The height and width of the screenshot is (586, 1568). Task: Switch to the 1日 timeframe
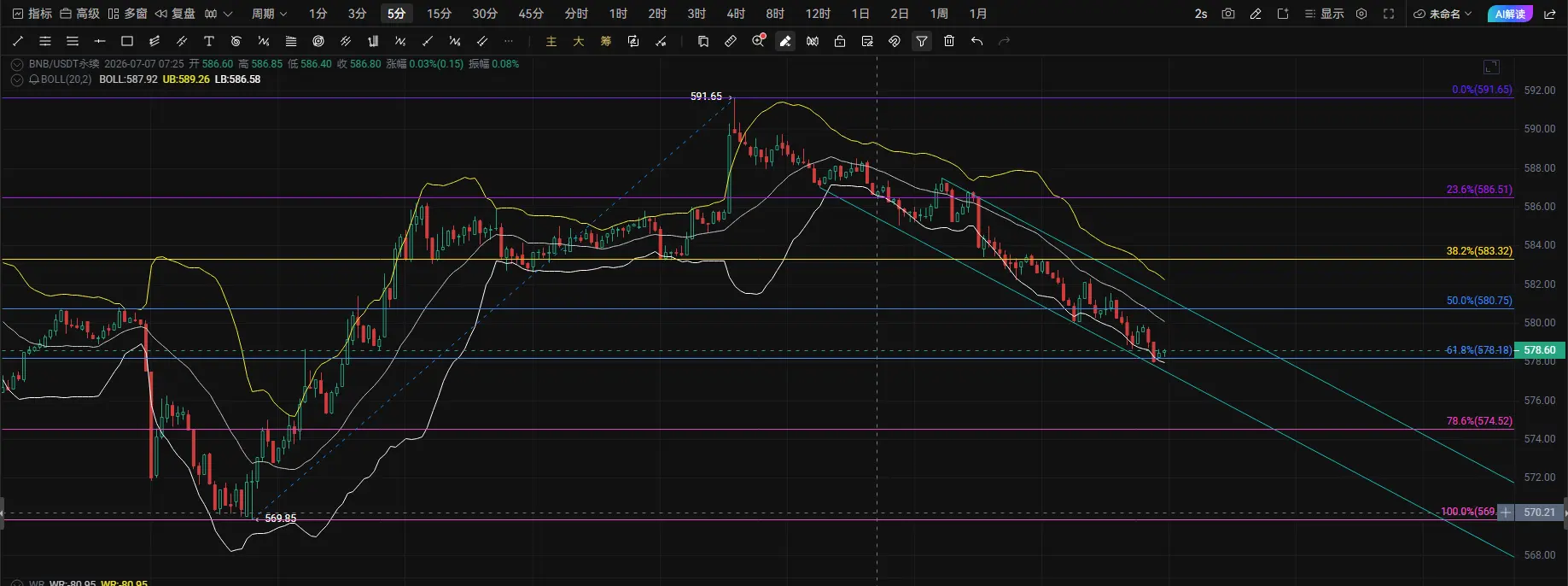[860, 14]
